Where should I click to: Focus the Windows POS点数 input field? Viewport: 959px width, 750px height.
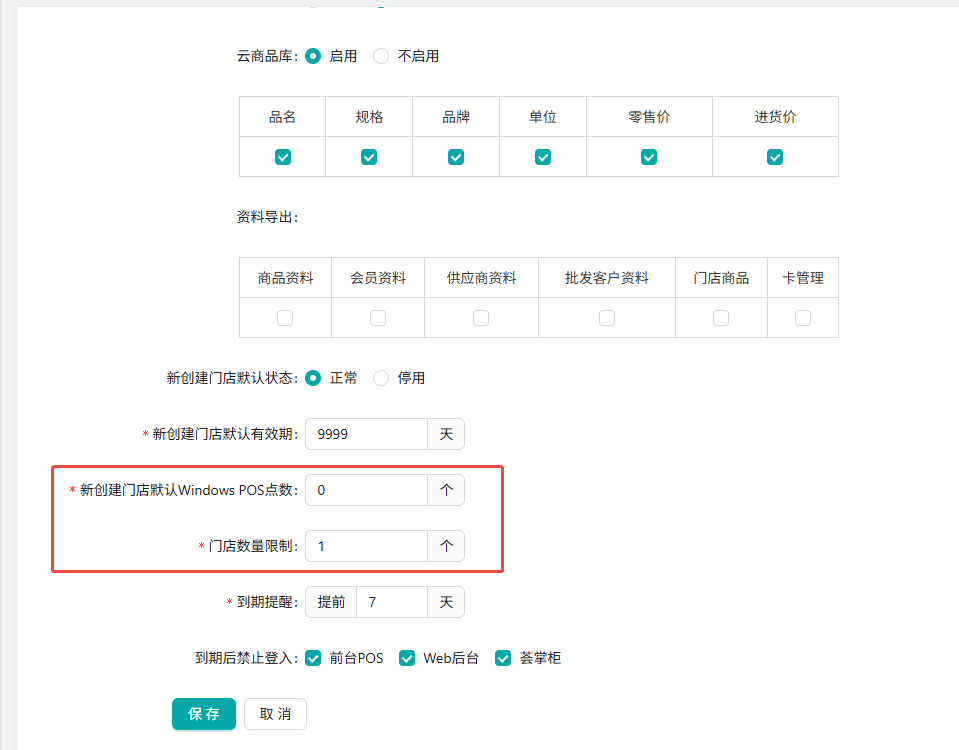tap(366, 490)
